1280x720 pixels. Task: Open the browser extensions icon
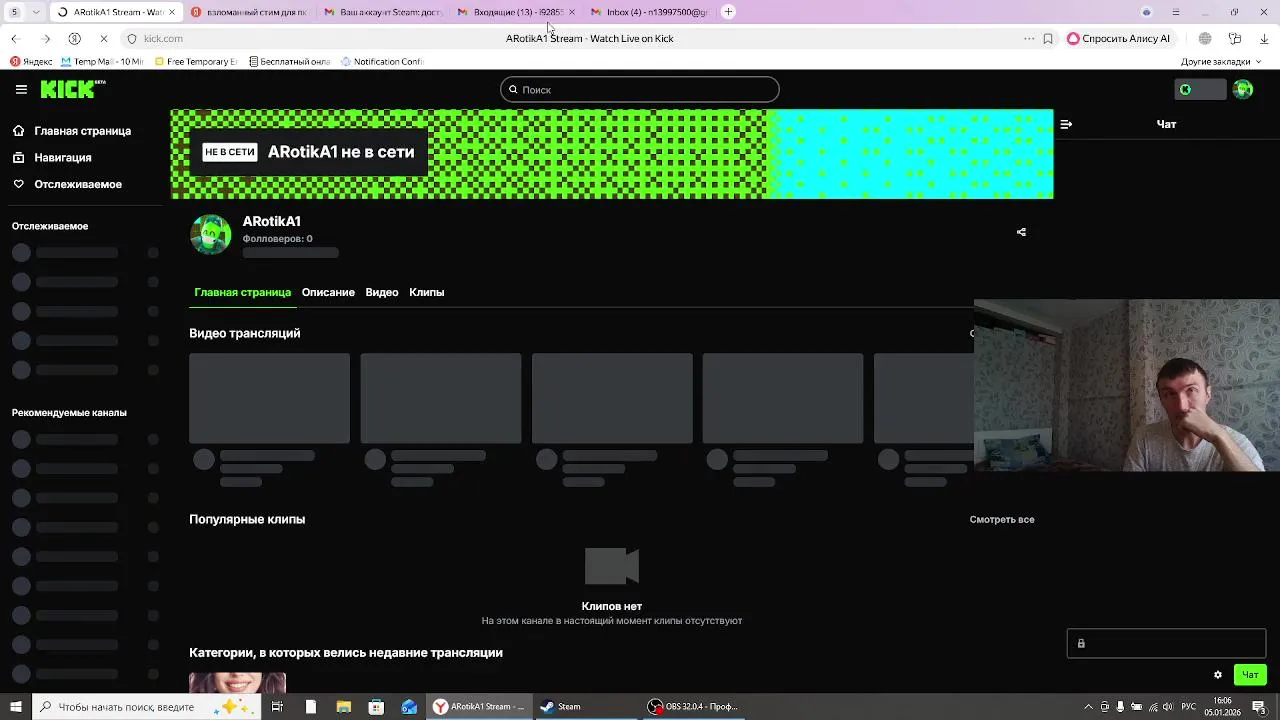[1234, 39]
